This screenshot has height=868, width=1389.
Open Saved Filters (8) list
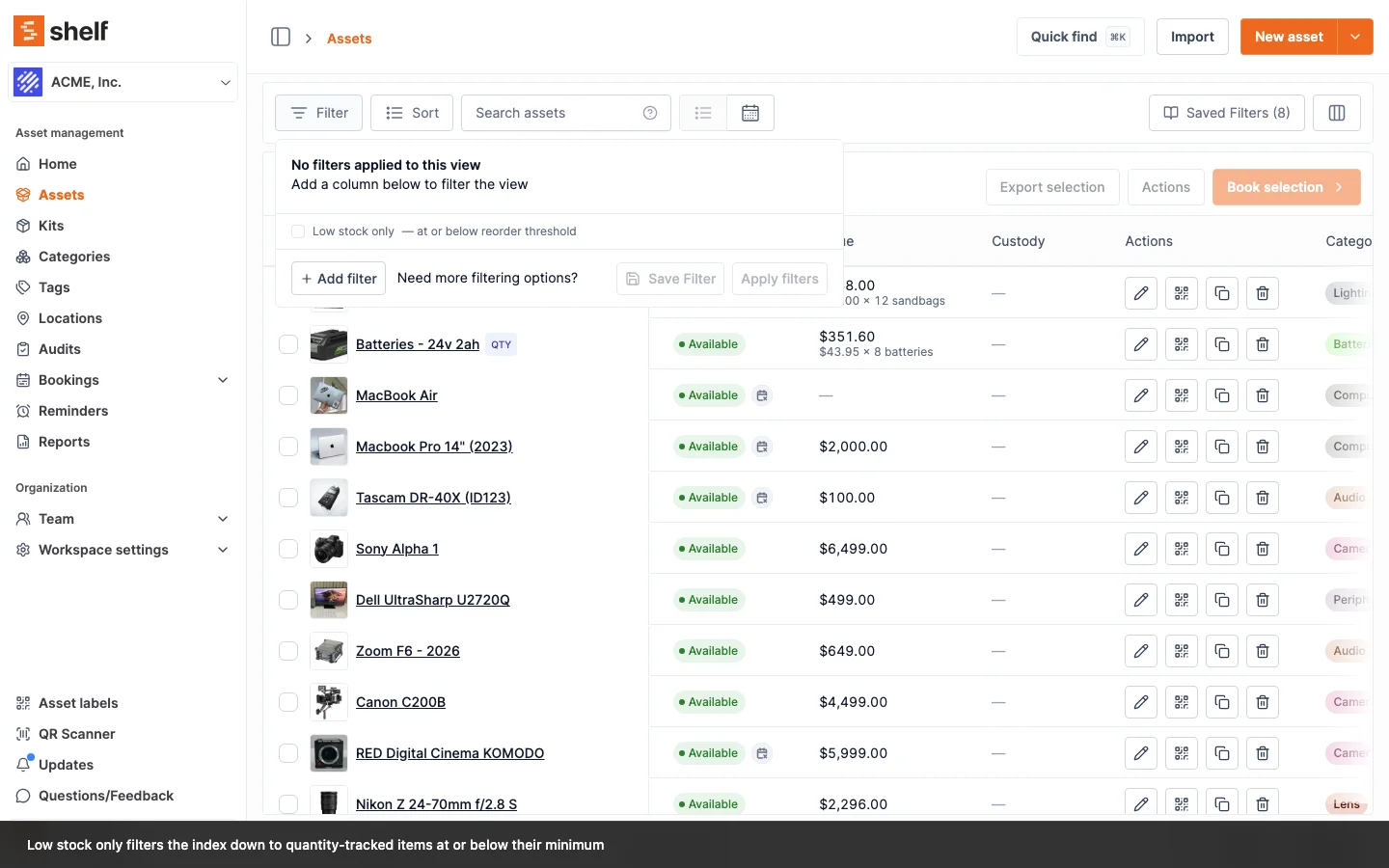tap(1227, 113)
